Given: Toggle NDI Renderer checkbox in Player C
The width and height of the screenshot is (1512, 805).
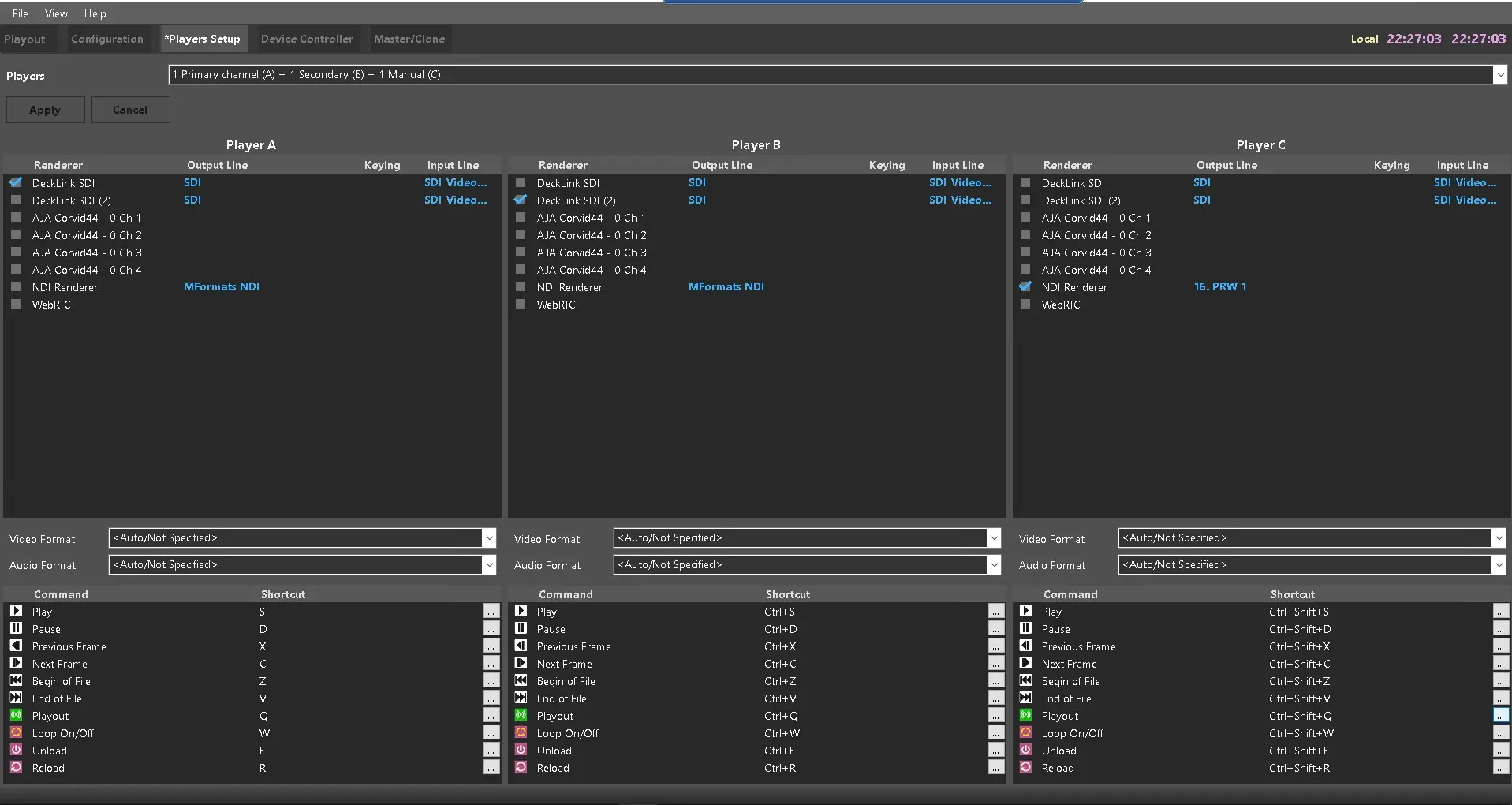Looking at the screenshot, I should coord(1025,286).
